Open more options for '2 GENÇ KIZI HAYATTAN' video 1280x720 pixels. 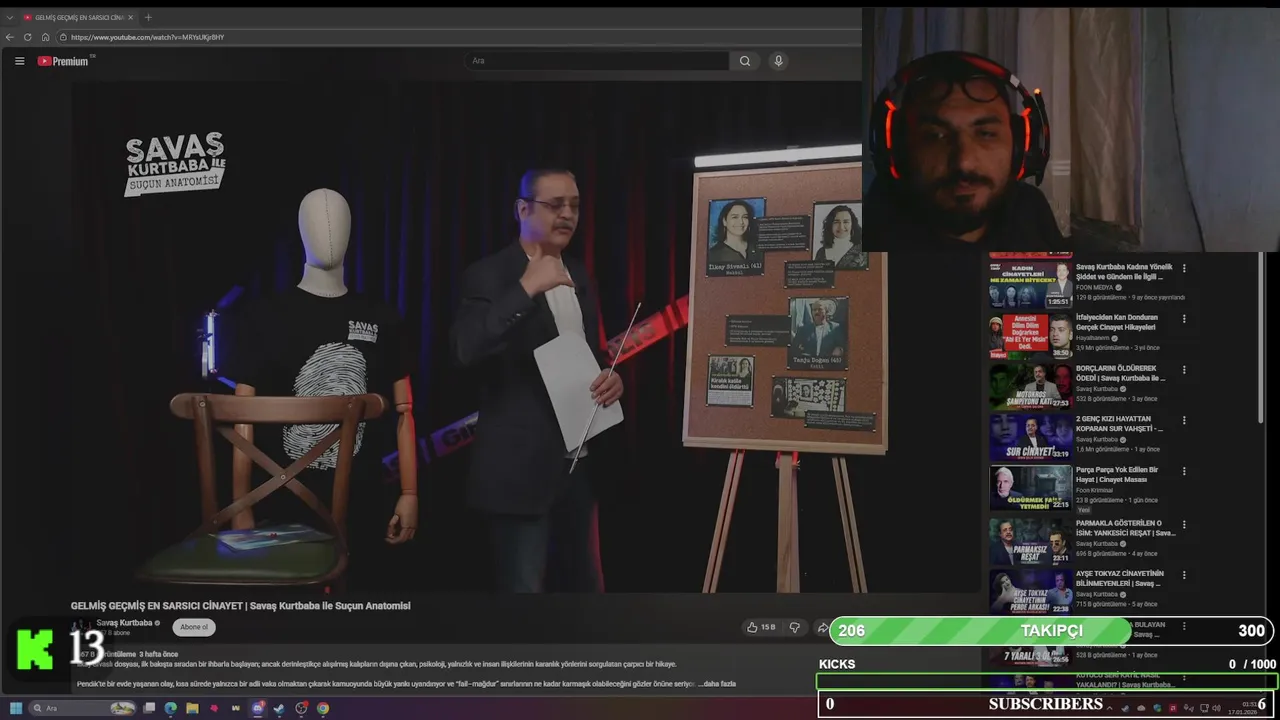[x=1184, y=421]
